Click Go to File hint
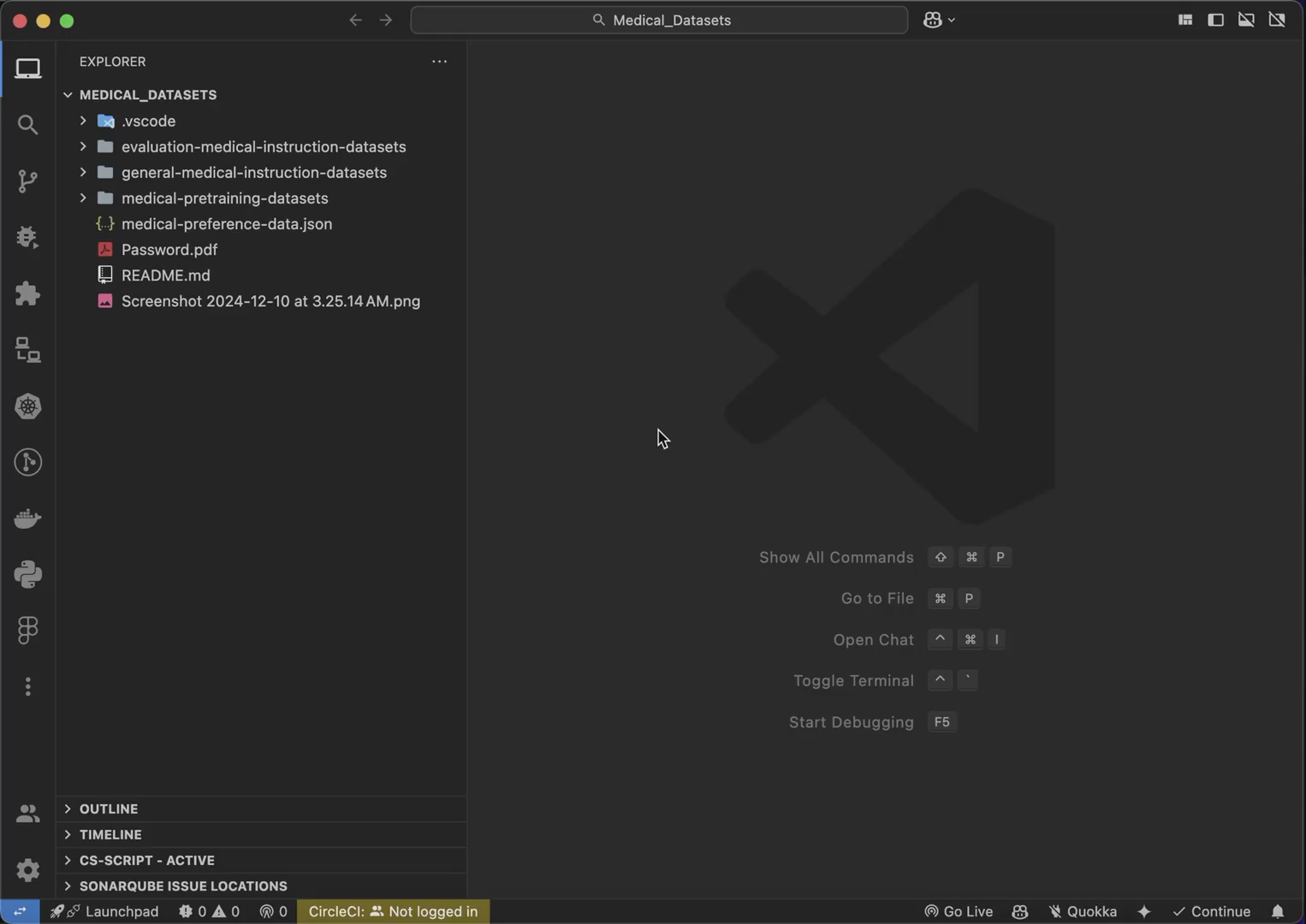This screenshot has height=924, width=1306. click(877, 598)
